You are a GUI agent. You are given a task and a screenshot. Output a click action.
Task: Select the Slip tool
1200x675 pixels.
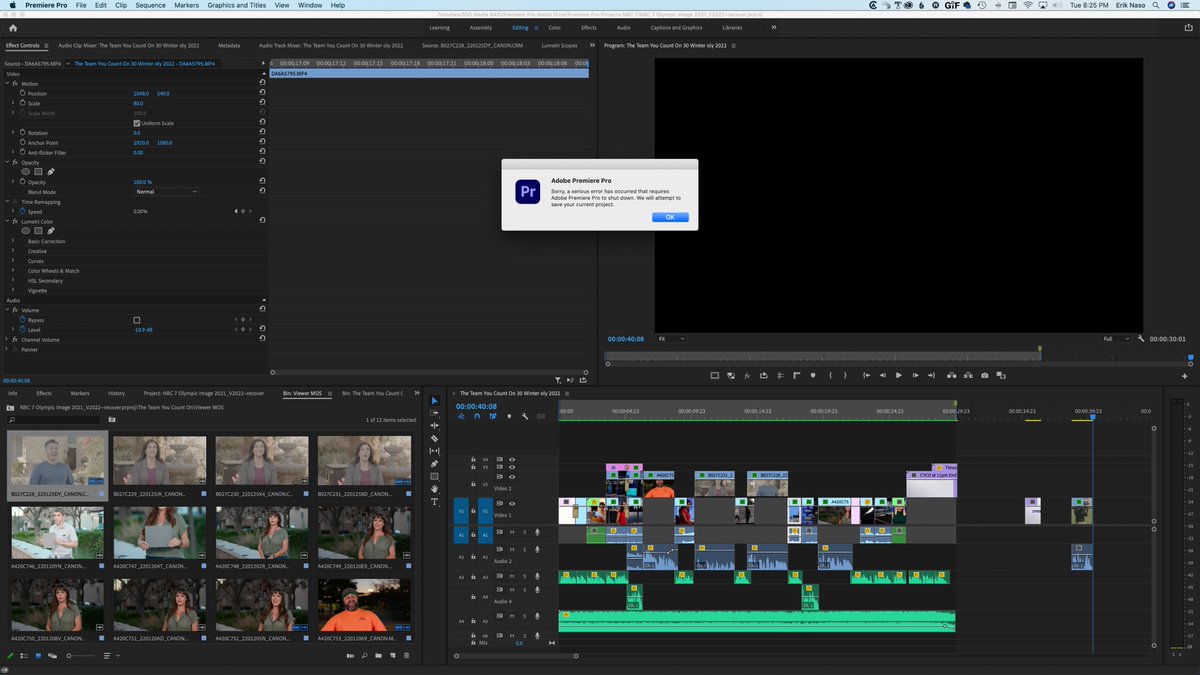tap(434, 451)
